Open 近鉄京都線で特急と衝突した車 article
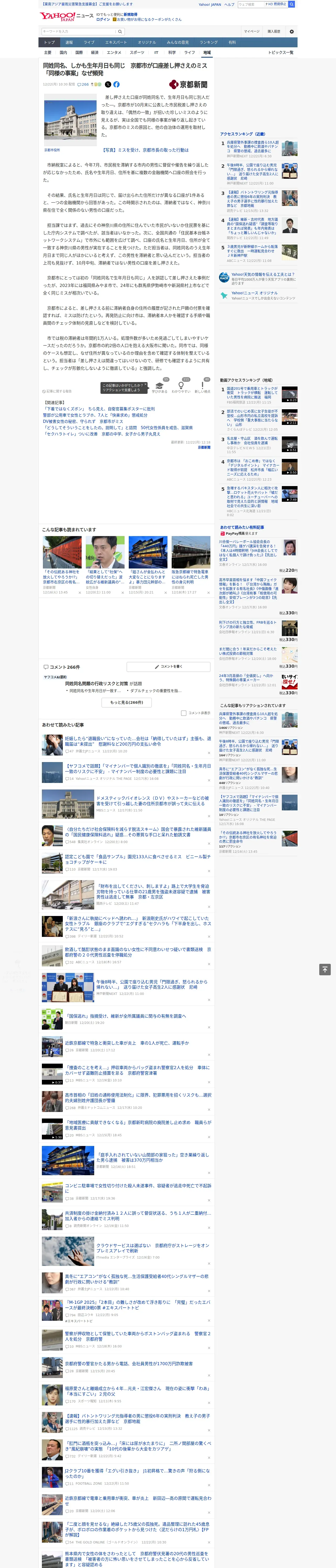This screenshot has width=336, height=1568. point(127,1043)
